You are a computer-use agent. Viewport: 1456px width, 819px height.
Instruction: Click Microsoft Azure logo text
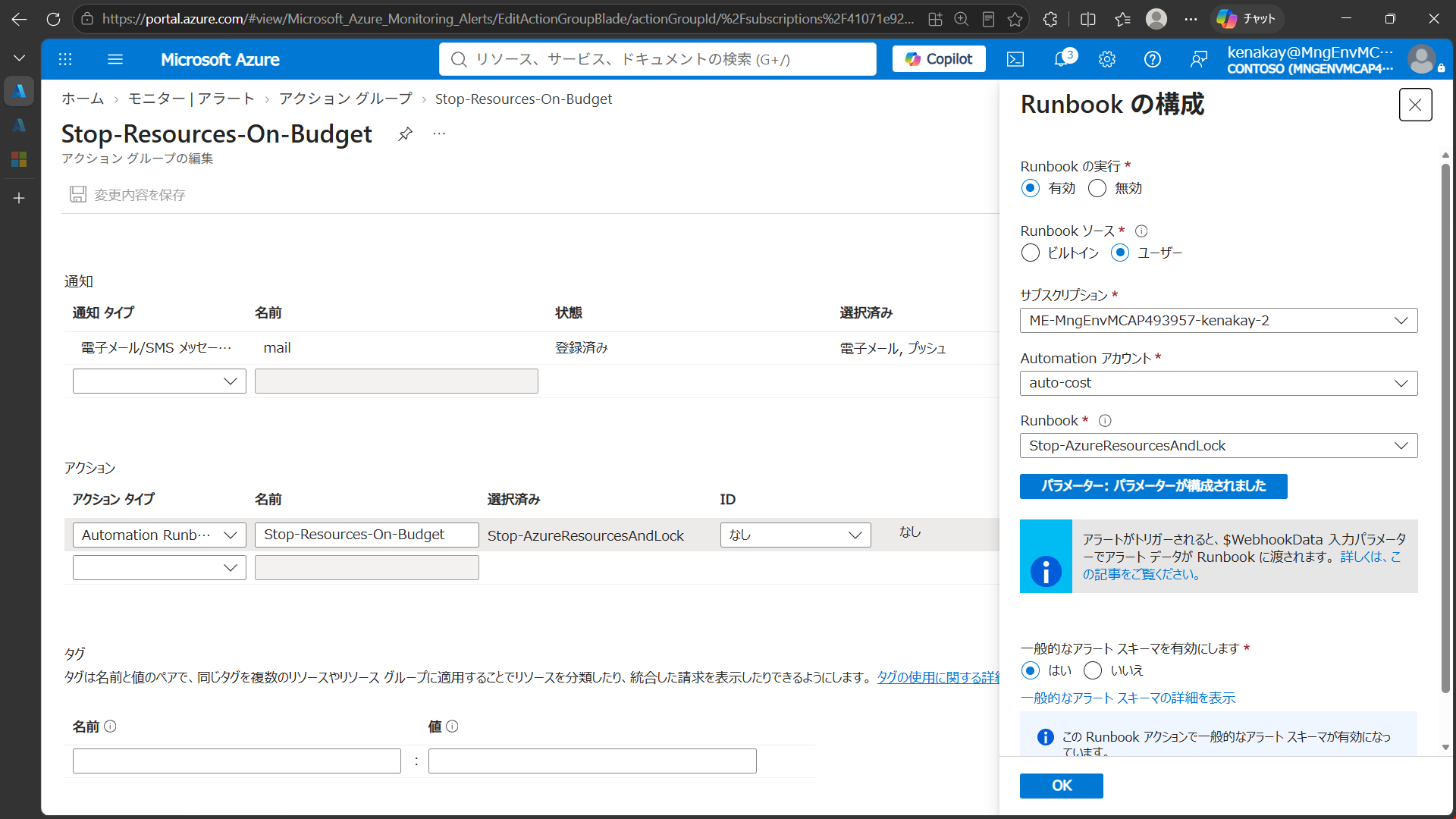click(220, 59)
